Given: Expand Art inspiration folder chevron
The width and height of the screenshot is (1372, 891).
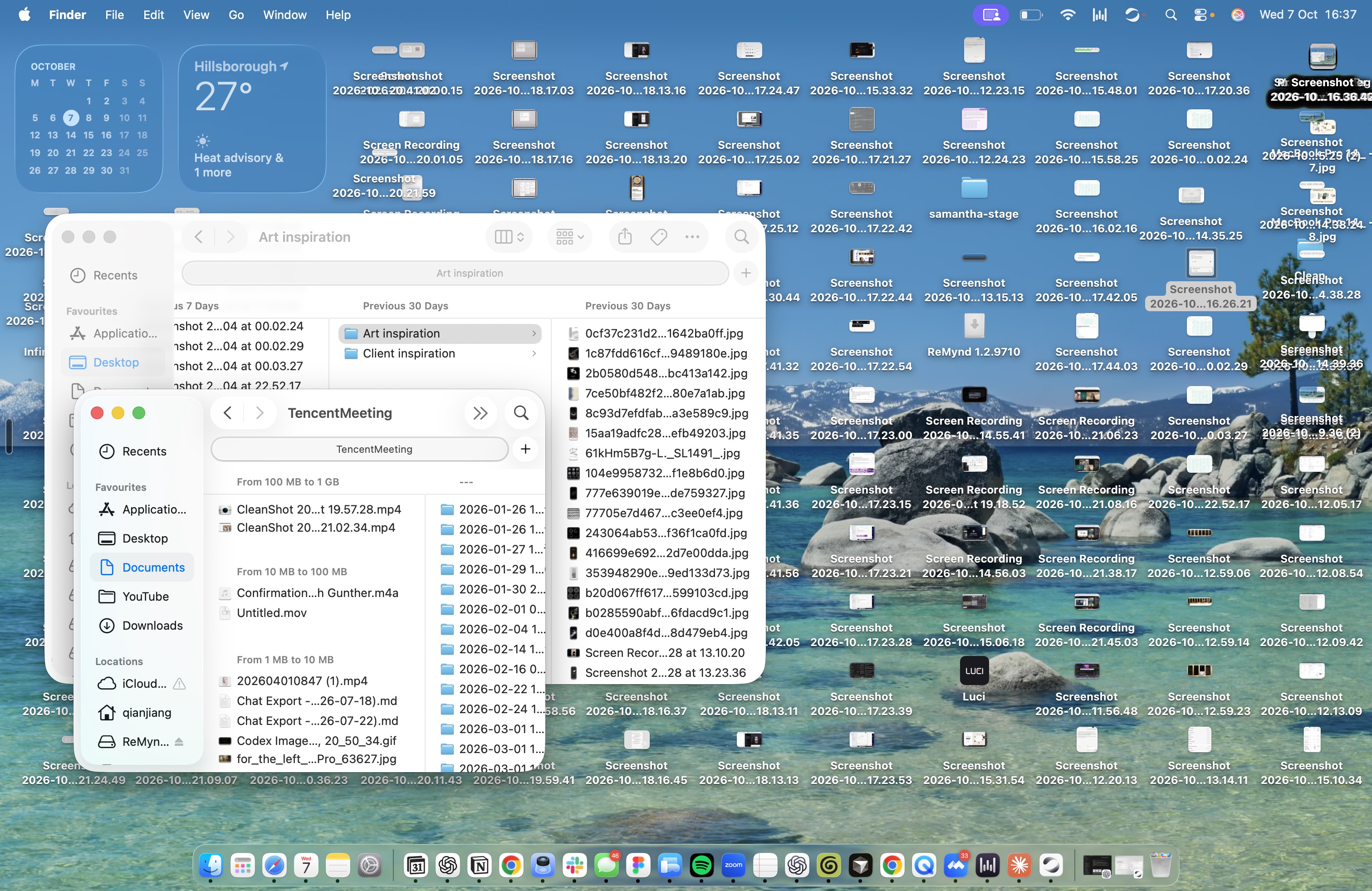Looking at the screenshot, I should [x=534, y=333].
